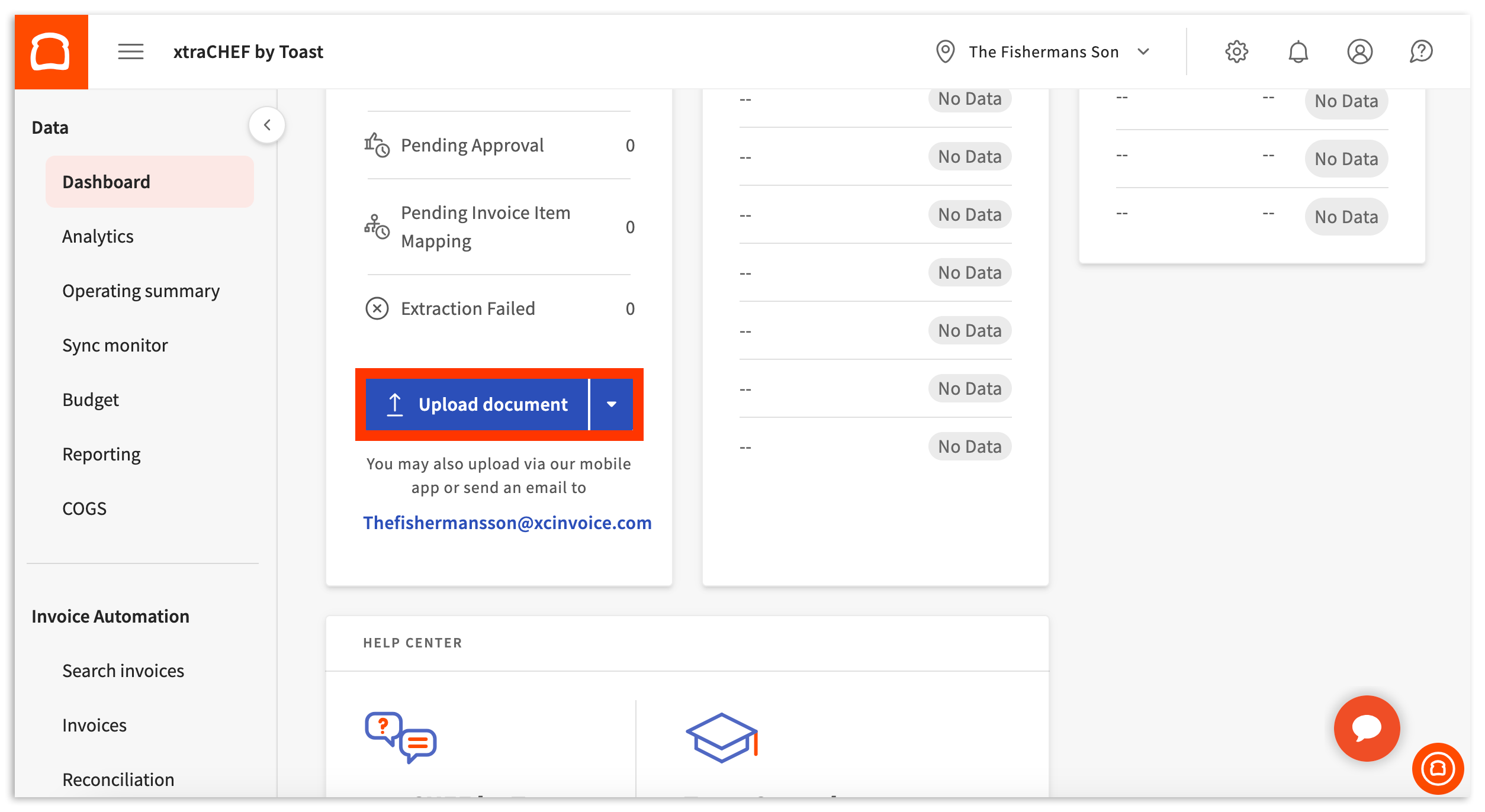Viewport: 1485px width, 812px height.
Task: Click the FAQ speech bubbles icon
Action: pyautogui.click(x=401, y=737)
